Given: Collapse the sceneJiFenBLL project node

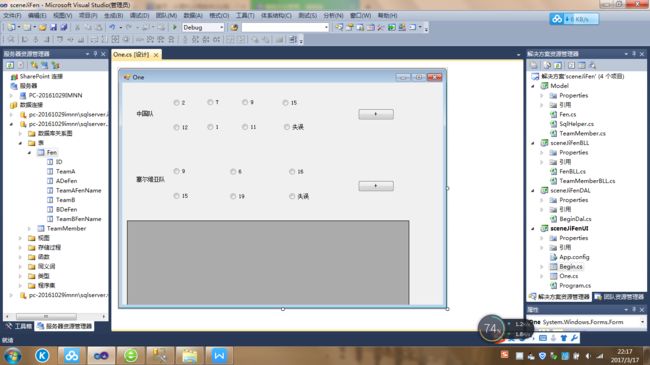Looking at the screenshot, I should (533, 143).
